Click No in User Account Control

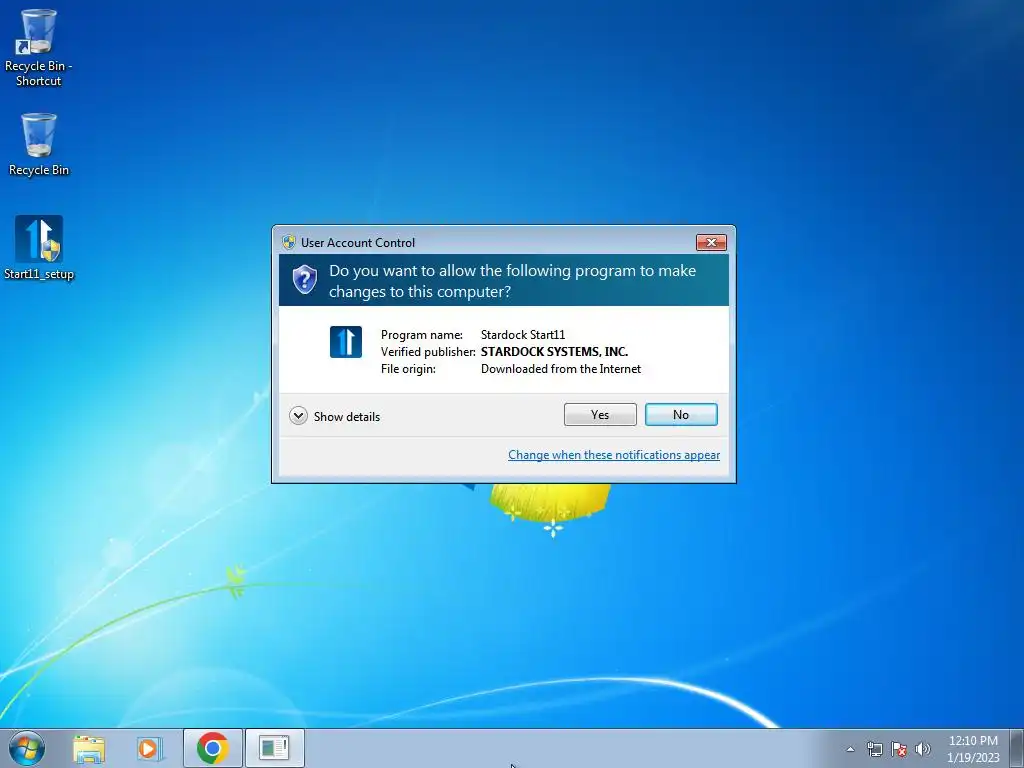681,415
